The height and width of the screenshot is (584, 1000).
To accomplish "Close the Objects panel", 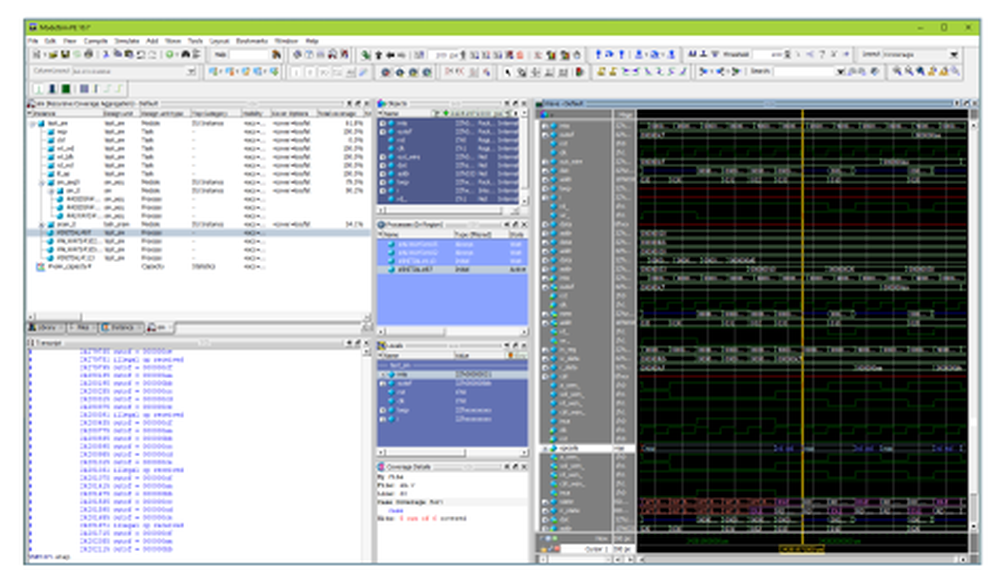I will pos(524,103).
